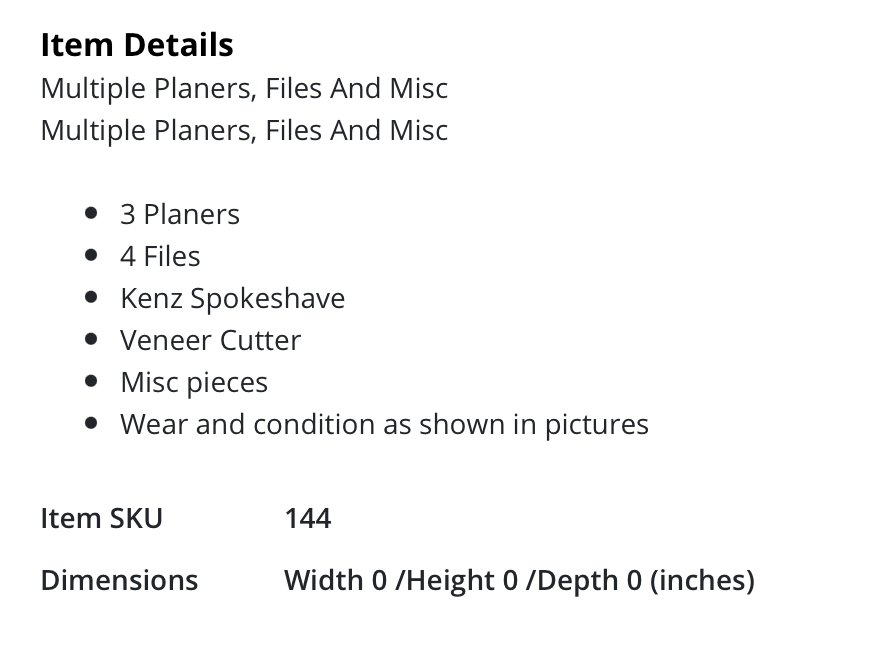Click the '(inches)' unit text
The width and height of the screenshot is (878, 653).
[702, 580]
